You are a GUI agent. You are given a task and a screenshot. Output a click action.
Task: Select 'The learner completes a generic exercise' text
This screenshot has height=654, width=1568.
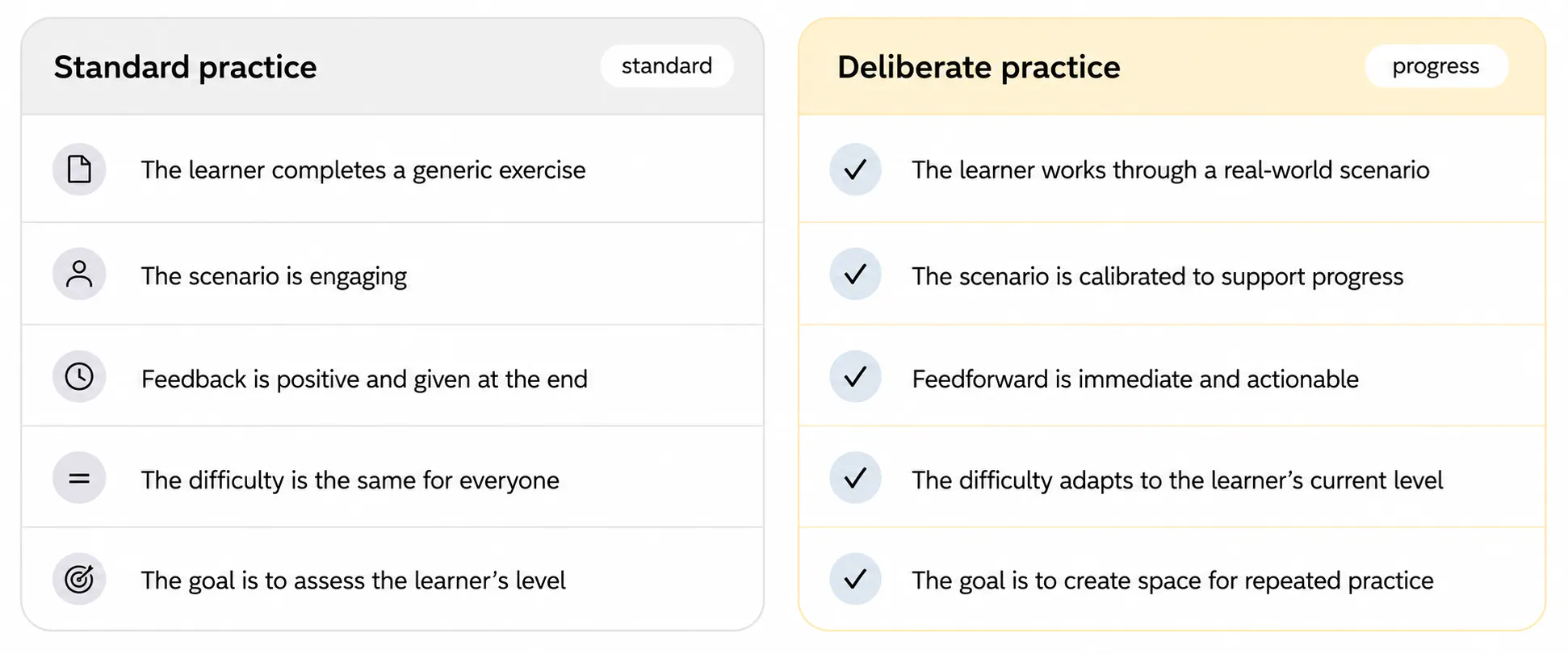coord(363,170)
